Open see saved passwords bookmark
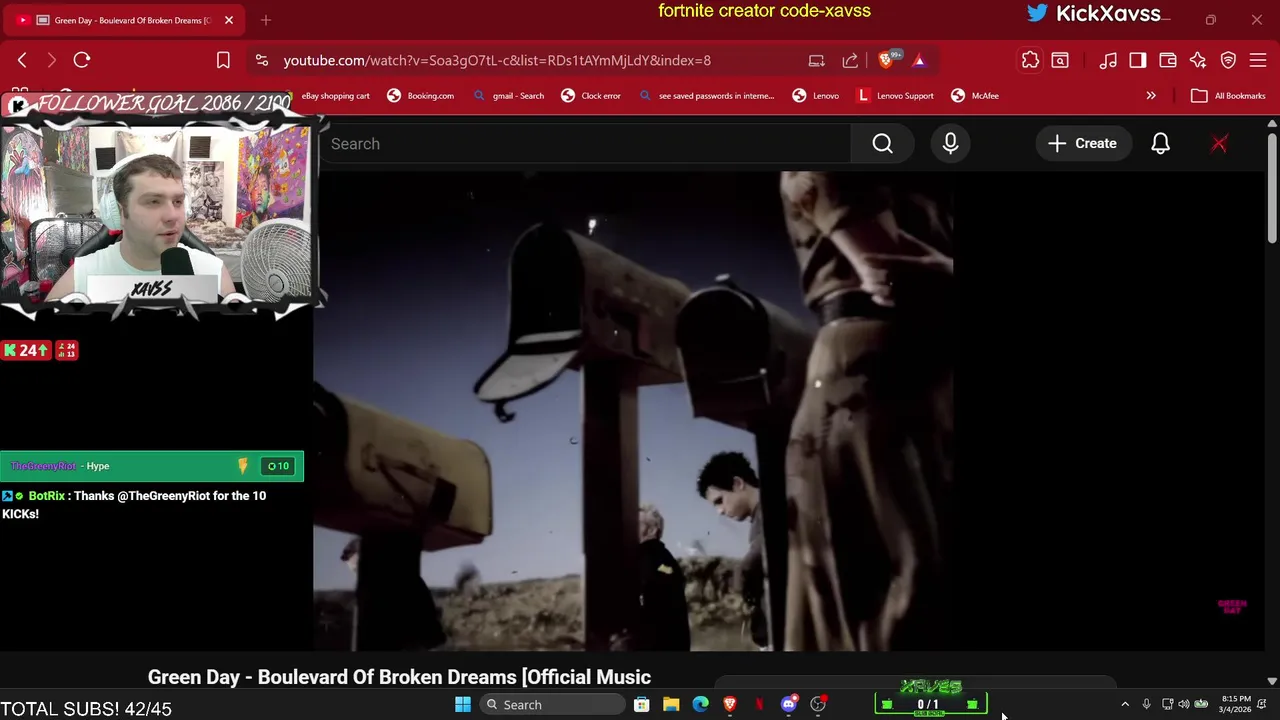Image resolution: width=1280 pixels, height=720 pixels. 706,96
